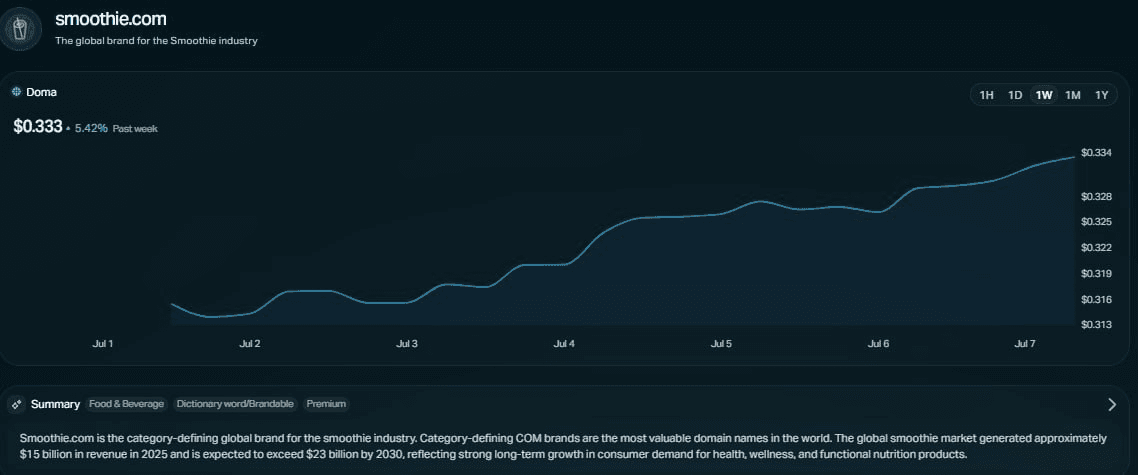1138x475 pixels.
Task: Click the Summary heading text
Action: pos(55,404)
